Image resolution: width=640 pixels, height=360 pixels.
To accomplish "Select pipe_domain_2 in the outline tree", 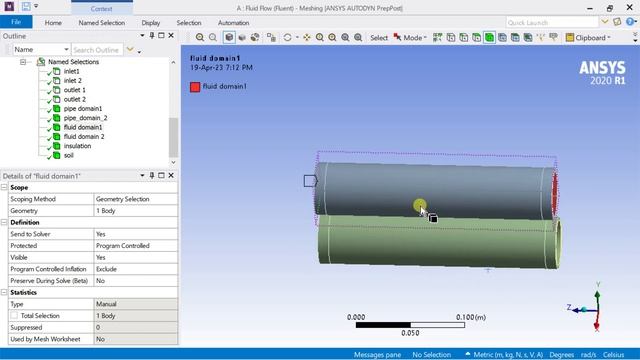I will coord(85,118).
